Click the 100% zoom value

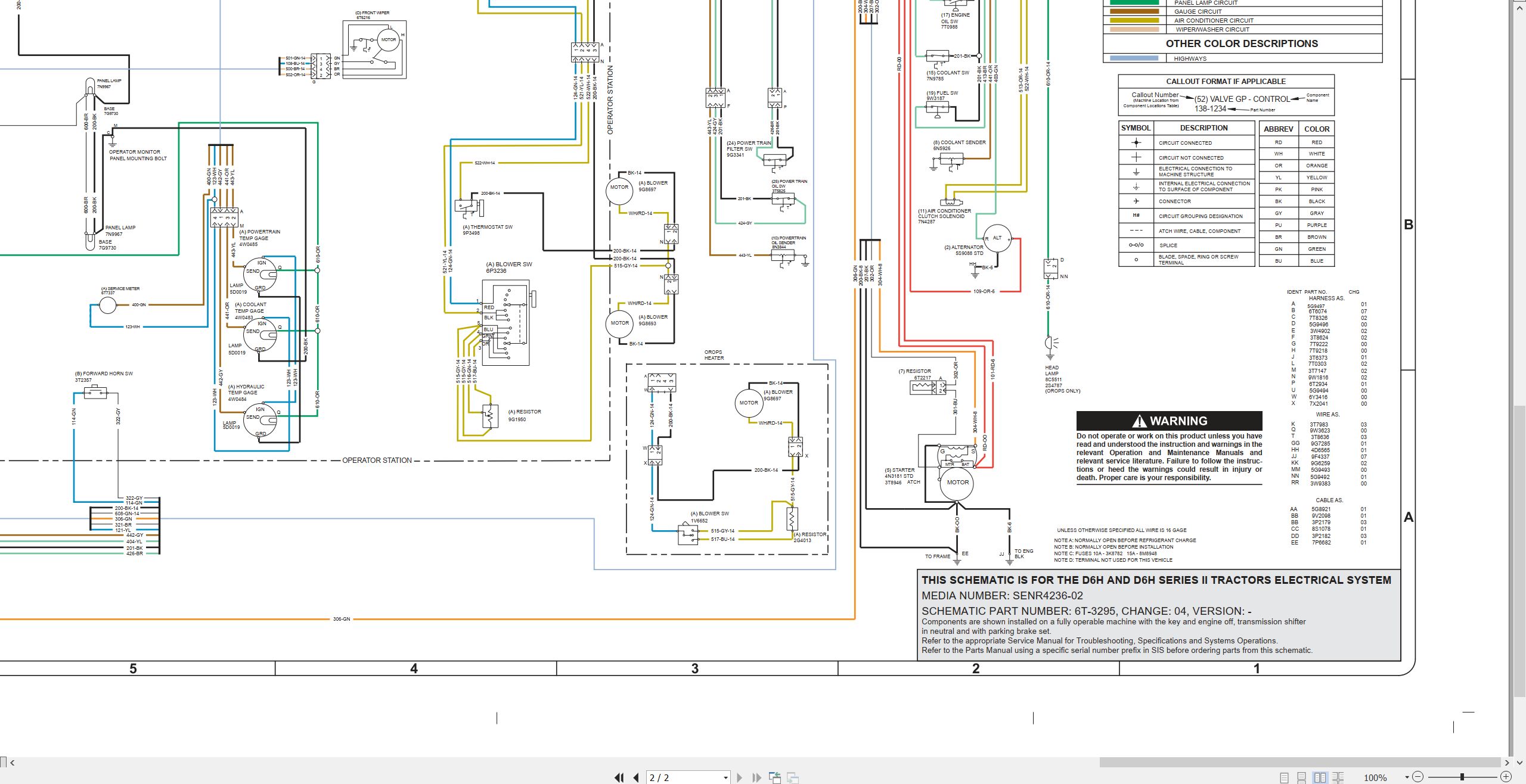[x=1375, y=777]
